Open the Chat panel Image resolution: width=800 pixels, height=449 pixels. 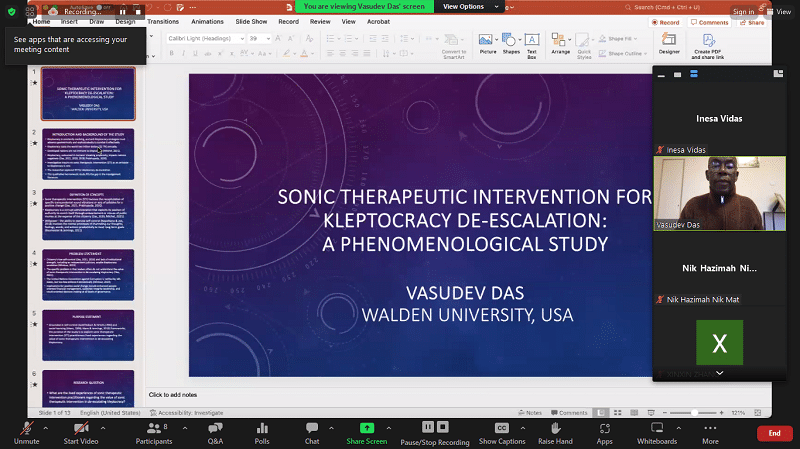click(x=311, y=427)
